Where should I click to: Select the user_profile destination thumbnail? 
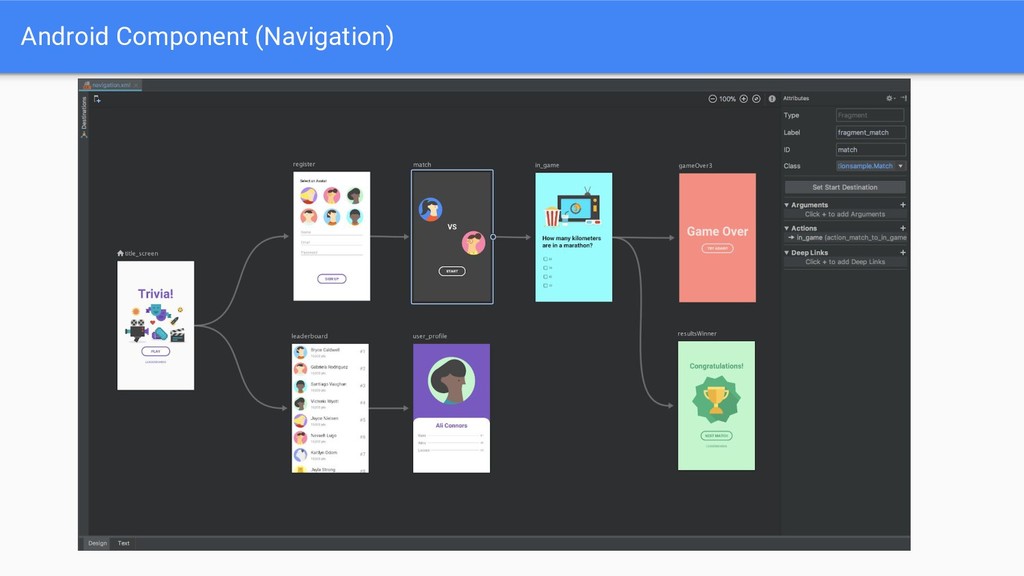[451, 408]
